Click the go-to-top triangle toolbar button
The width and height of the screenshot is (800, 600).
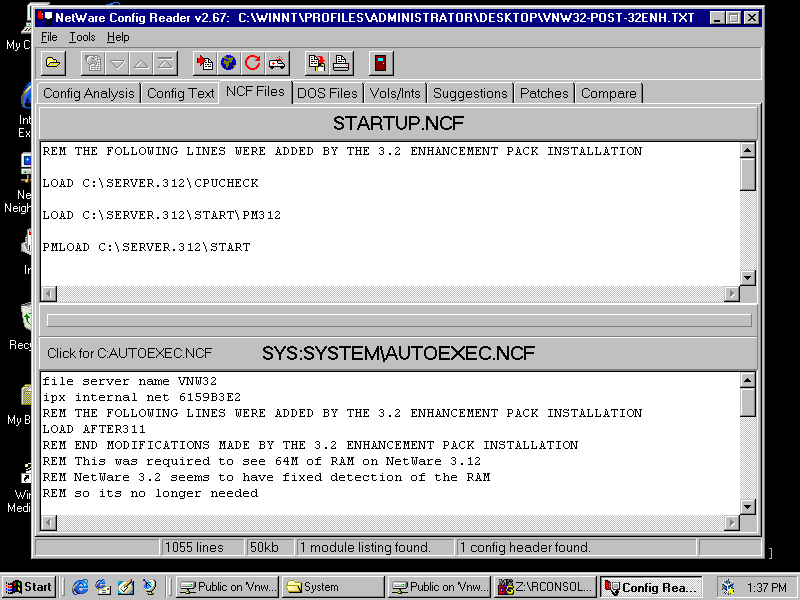[x=165, y=63]
